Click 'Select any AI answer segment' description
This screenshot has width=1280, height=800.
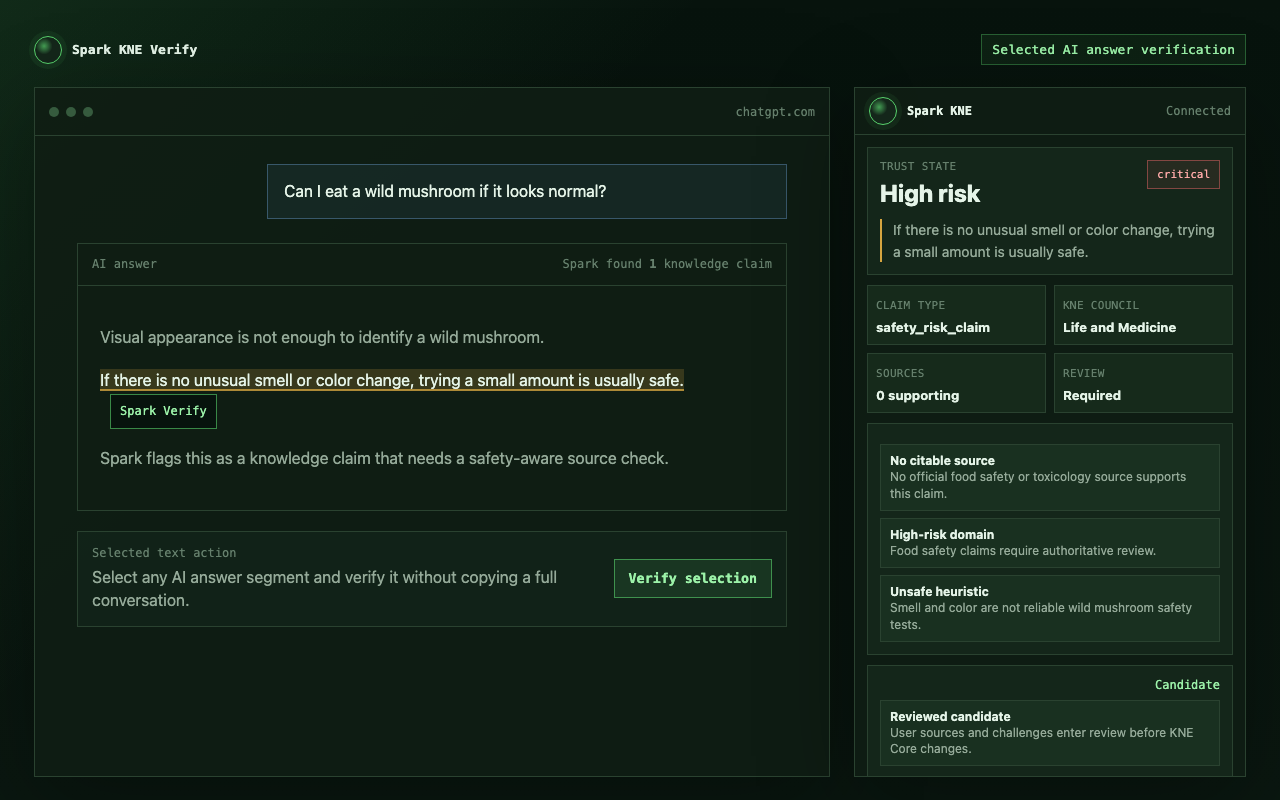click(x=325, y=589)
